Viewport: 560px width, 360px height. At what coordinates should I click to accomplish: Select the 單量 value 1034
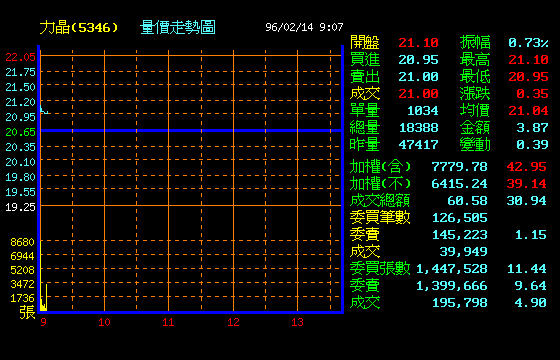coord(423,111)
